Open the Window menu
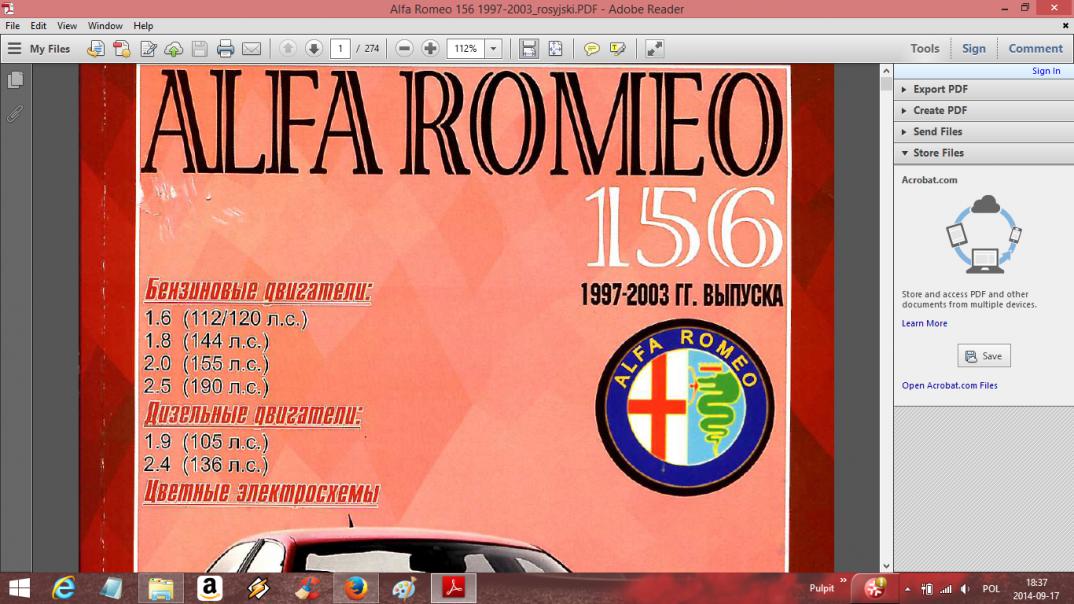1074x604 pixels. (105, 25)
